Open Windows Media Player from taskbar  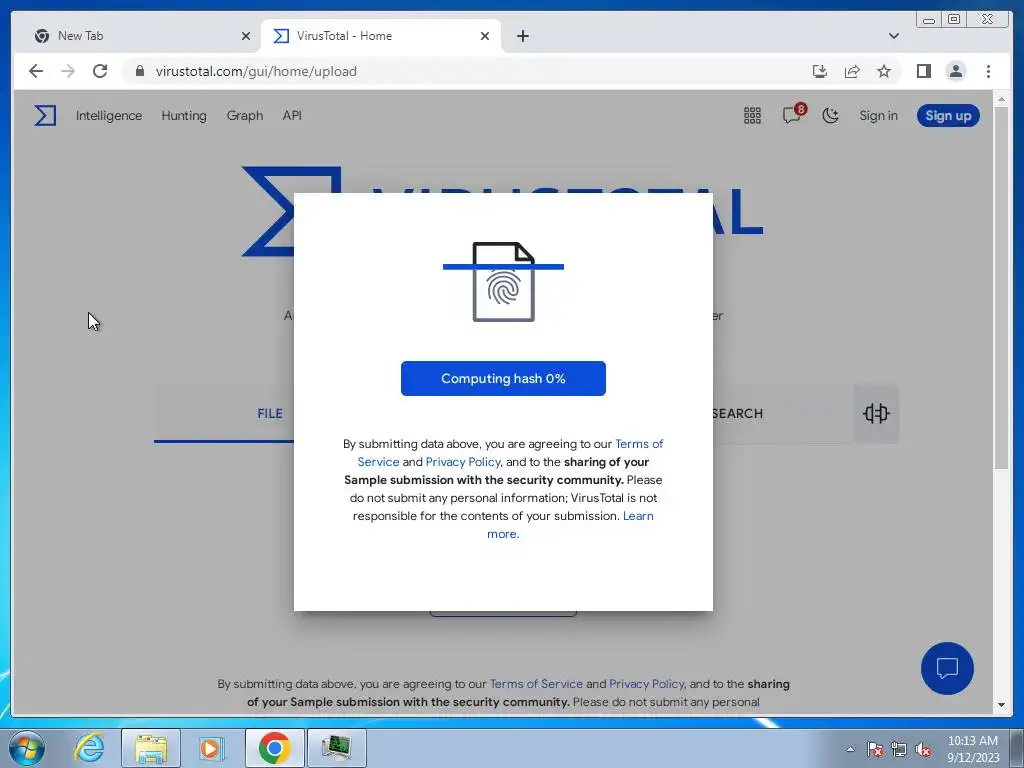(x=212, y=748)
